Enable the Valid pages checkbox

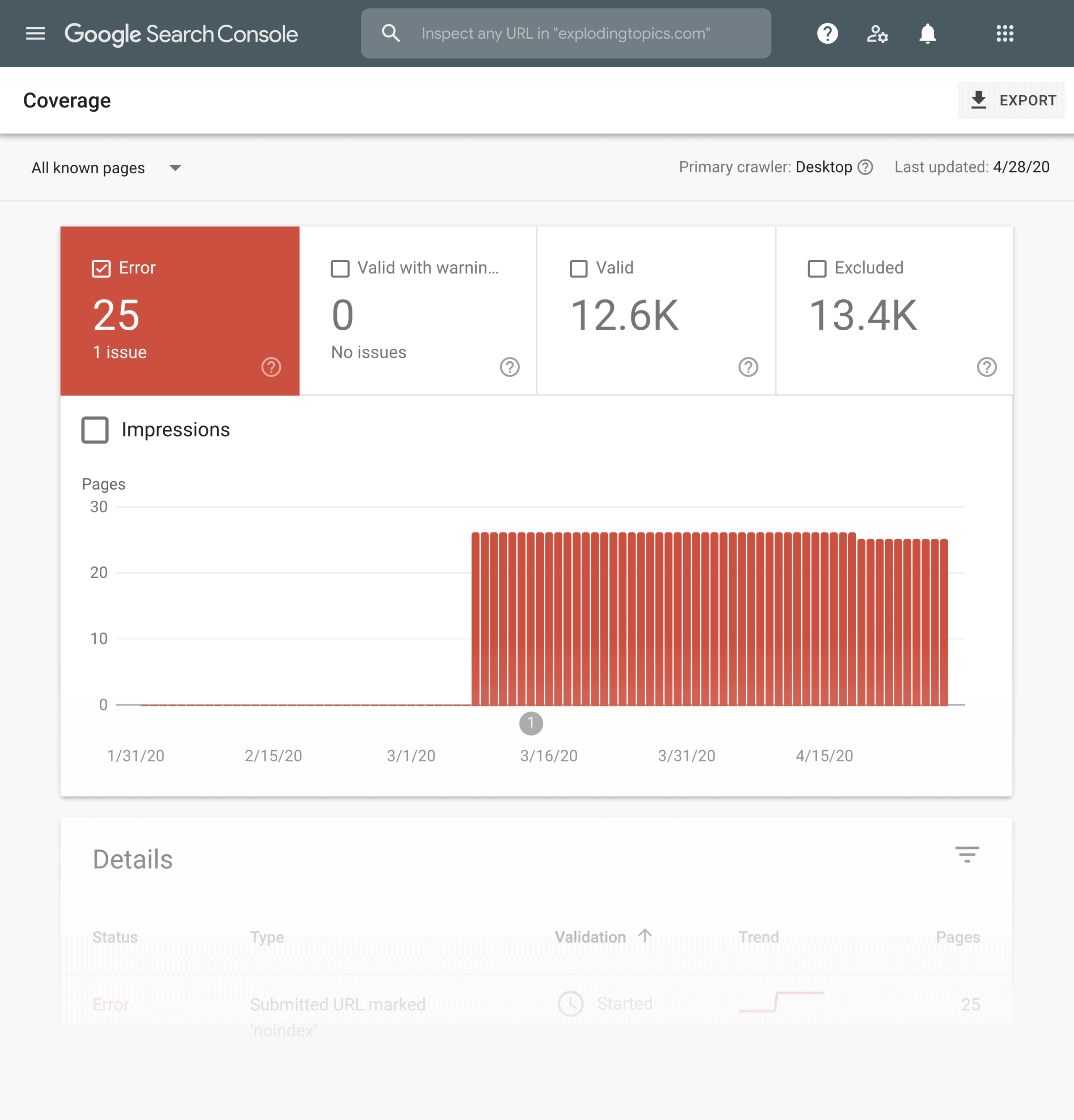(579, 268)
